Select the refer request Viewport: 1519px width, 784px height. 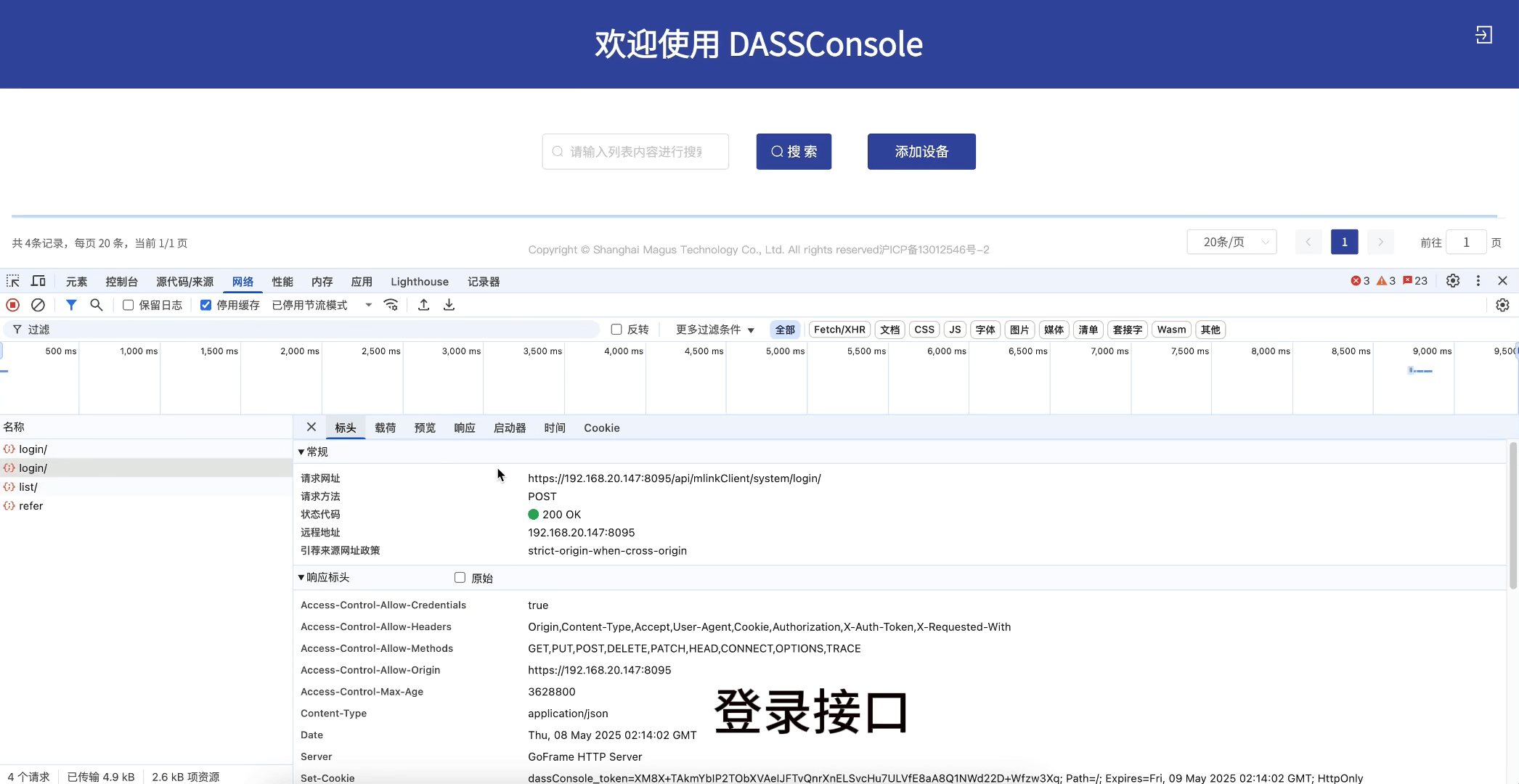tap(146, 506)
